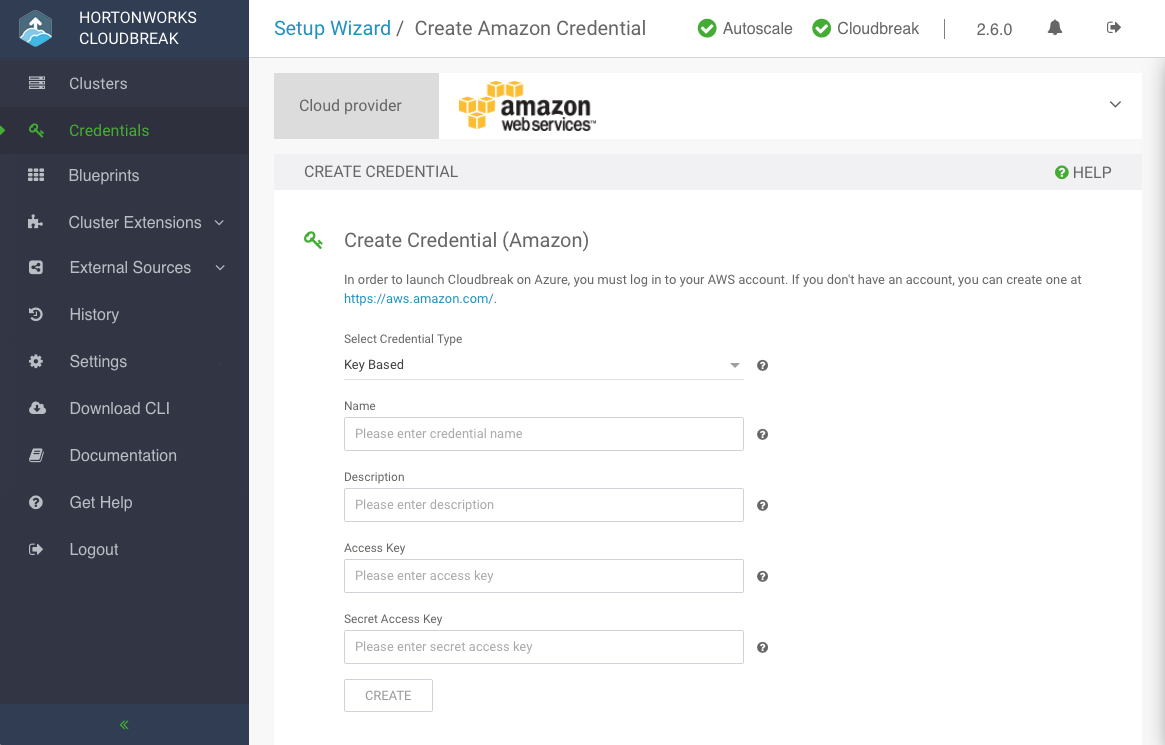Click help icon beside Secret Access Key
Image resolution: width=1165 pixels, height=745 pixels.
click(762, 648)
